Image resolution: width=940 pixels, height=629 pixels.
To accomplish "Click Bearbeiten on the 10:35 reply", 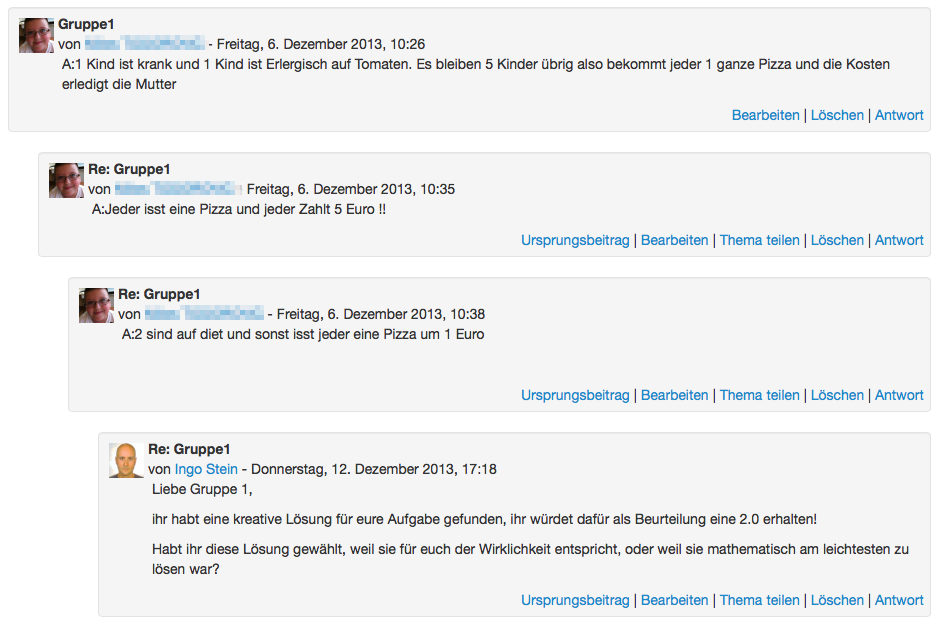I will click(x=674, y=240).
